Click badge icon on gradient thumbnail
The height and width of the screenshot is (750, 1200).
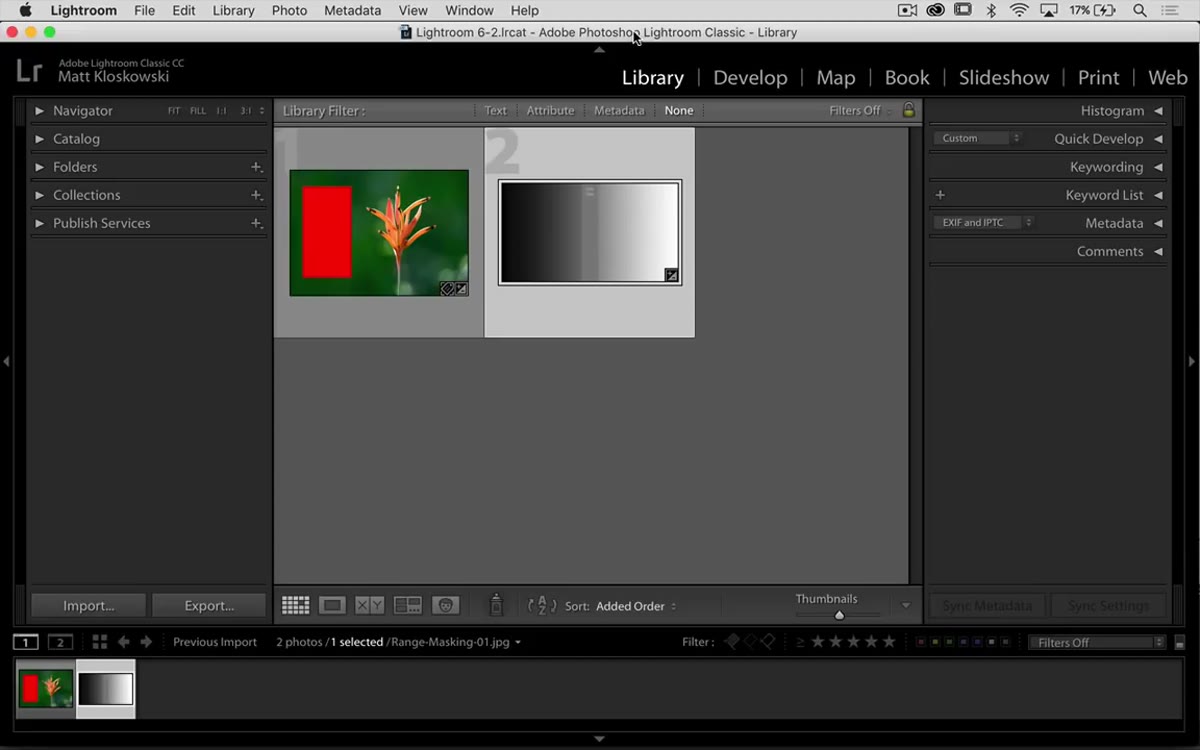click(671, 275)
